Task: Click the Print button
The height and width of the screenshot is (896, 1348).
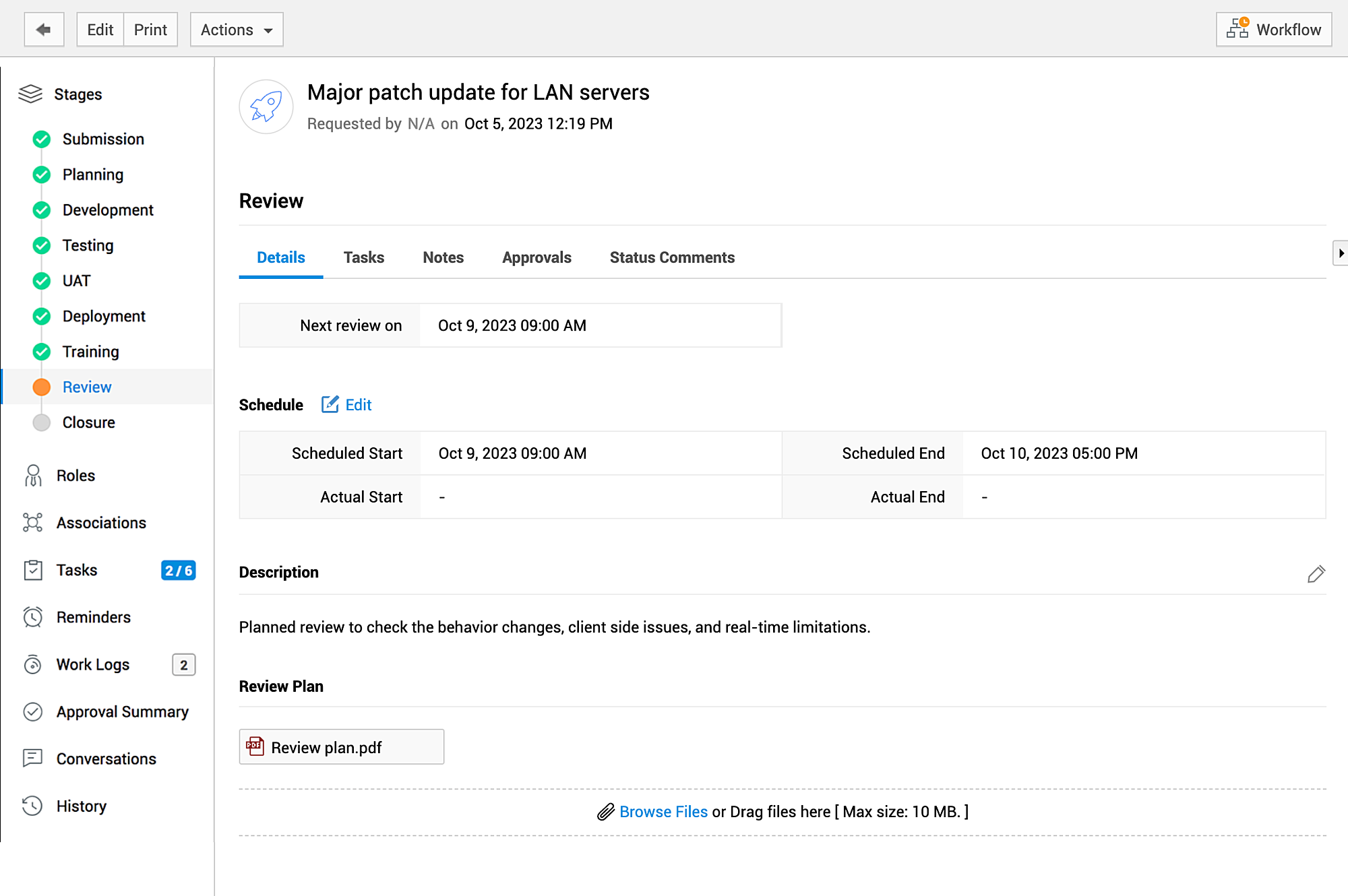Action: coord(150,30)
